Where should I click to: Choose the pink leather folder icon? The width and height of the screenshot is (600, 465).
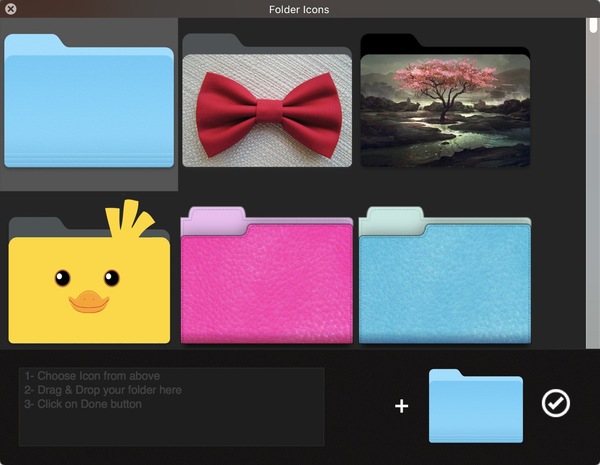[267, 275]
